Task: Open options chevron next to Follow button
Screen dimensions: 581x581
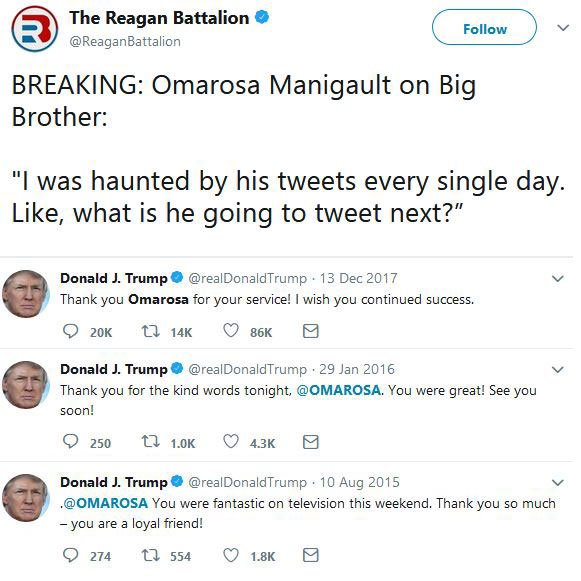Action: coord(563,28)
